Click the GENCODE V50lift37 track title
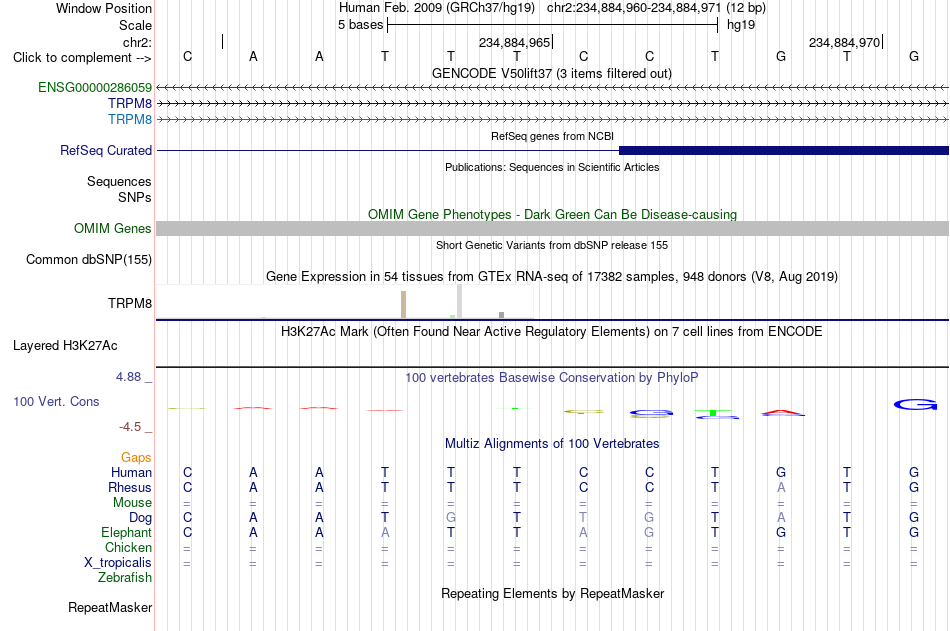950x631 pixels. coord(551,73)
